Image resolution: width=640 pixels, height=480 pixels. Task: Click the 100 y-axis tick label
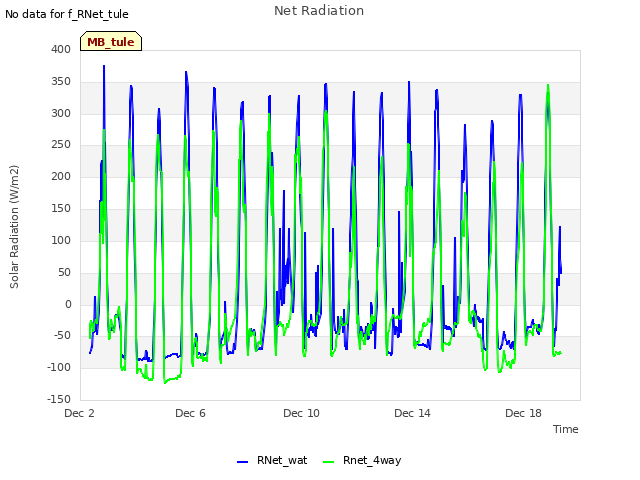[61, 240]
